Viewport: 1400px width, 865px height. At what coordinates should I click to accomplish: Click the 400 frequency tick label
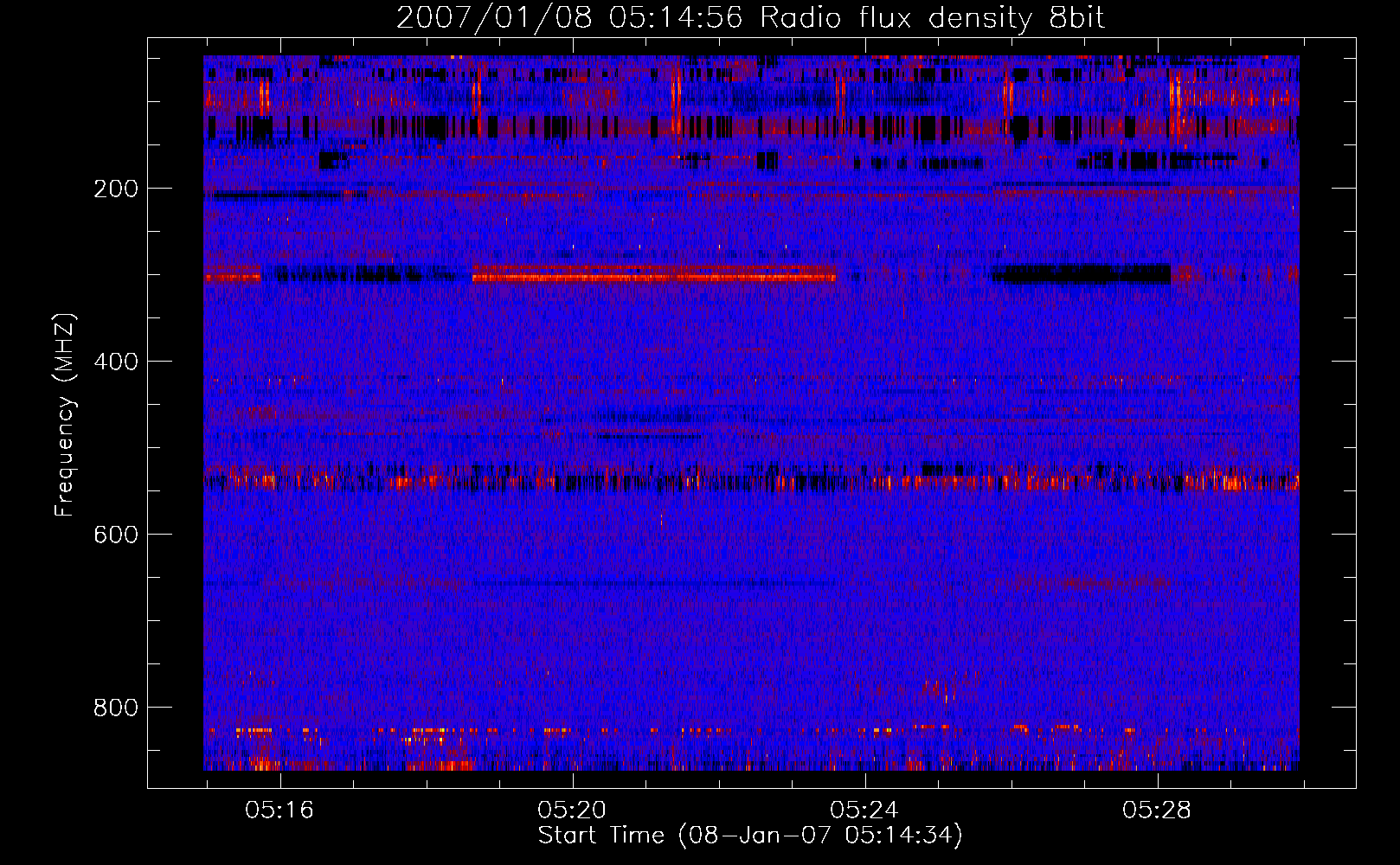click(x=116, y=362)
